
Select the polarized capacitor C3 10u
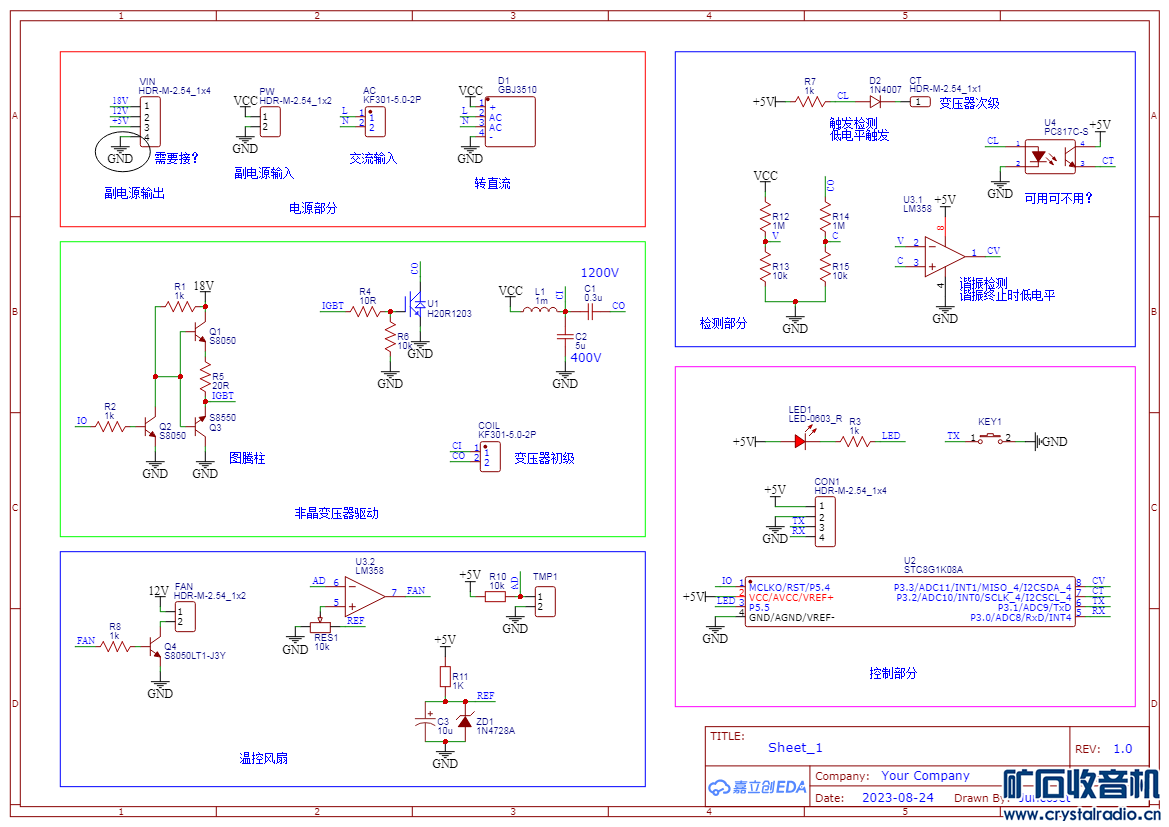[x=426, y=720]
